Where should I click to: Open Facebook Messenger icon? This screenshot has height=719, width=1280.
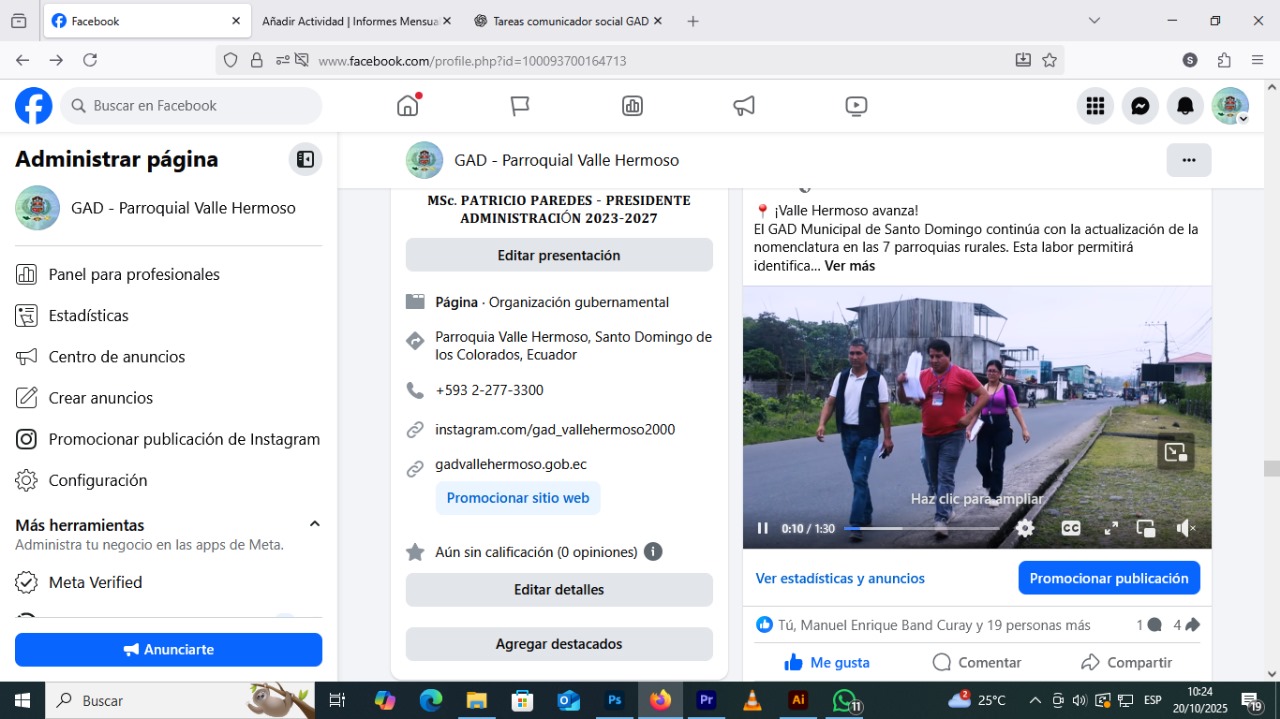point(1140,106)
